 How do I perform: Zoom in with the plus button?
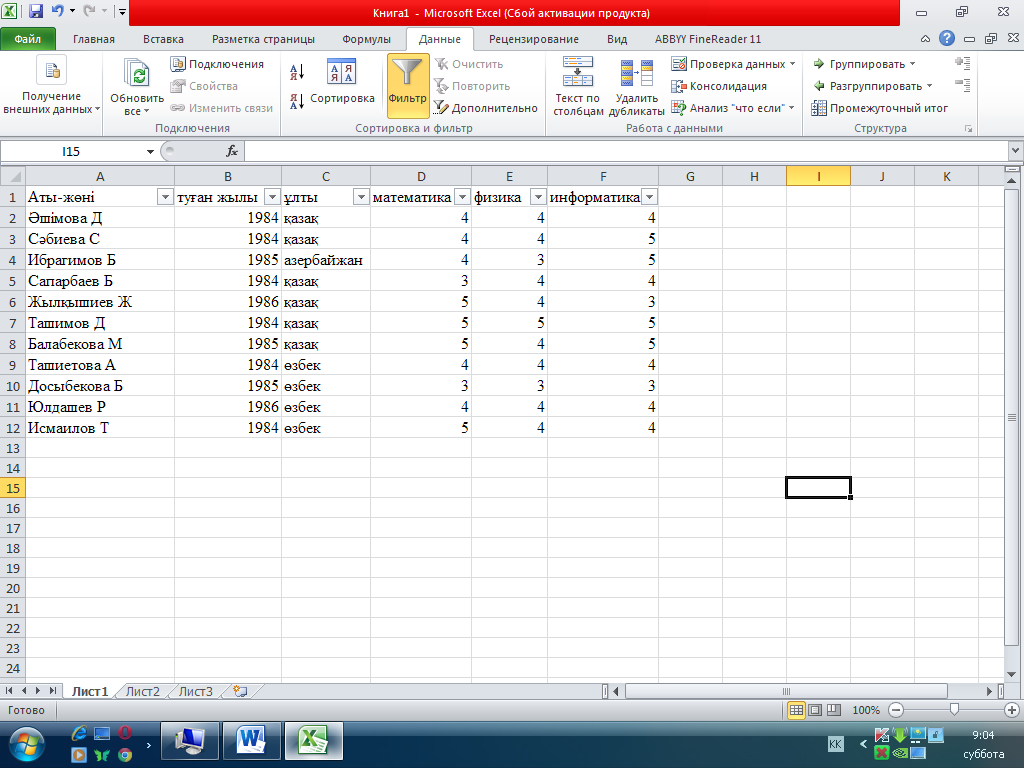(x=1012, y=710)
